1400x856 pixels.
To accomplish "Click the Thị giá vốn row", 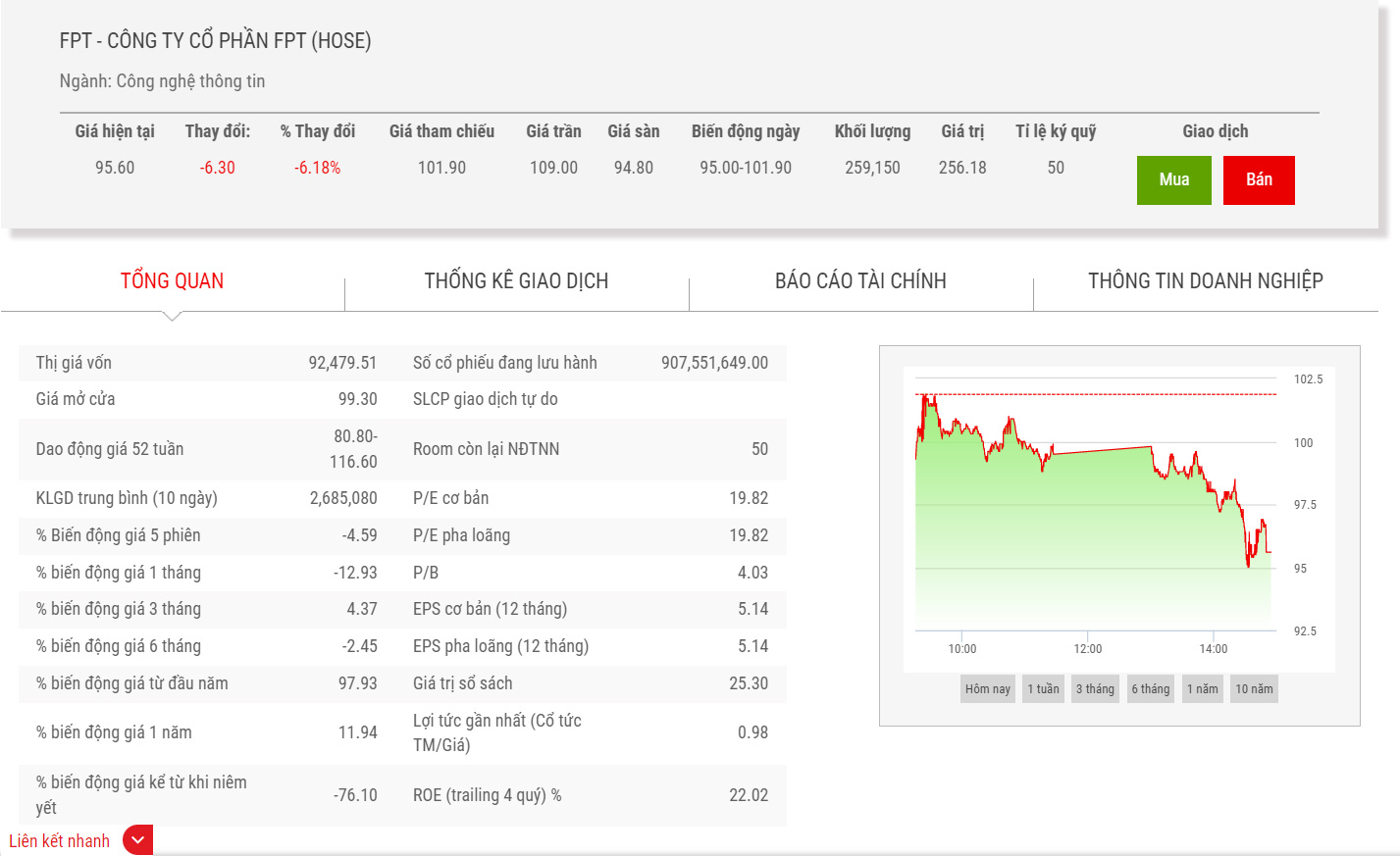I will click(206, 363).
